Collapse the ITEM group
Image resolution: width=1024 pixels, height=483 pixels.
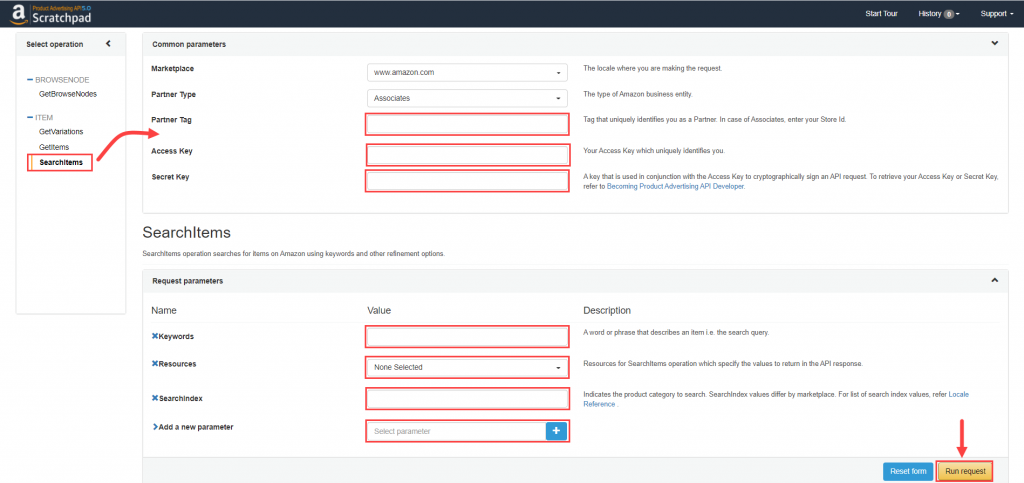click(29, 117)
